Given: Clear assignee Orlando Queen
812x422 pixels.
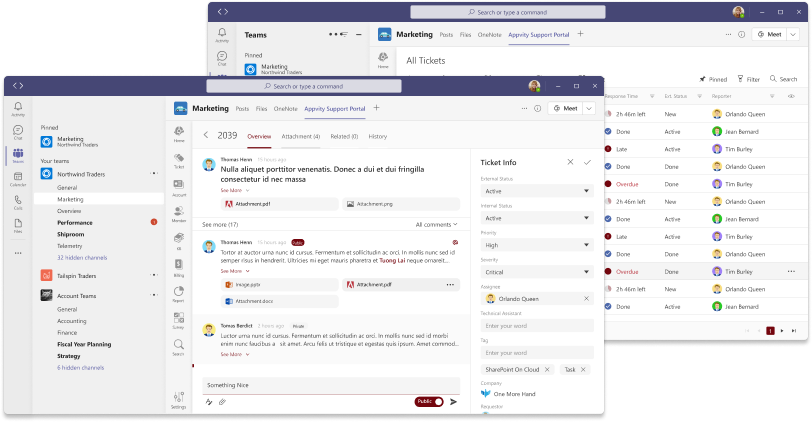Looking at the screenshot, I should pyautogui.click(x=586, y=299).
